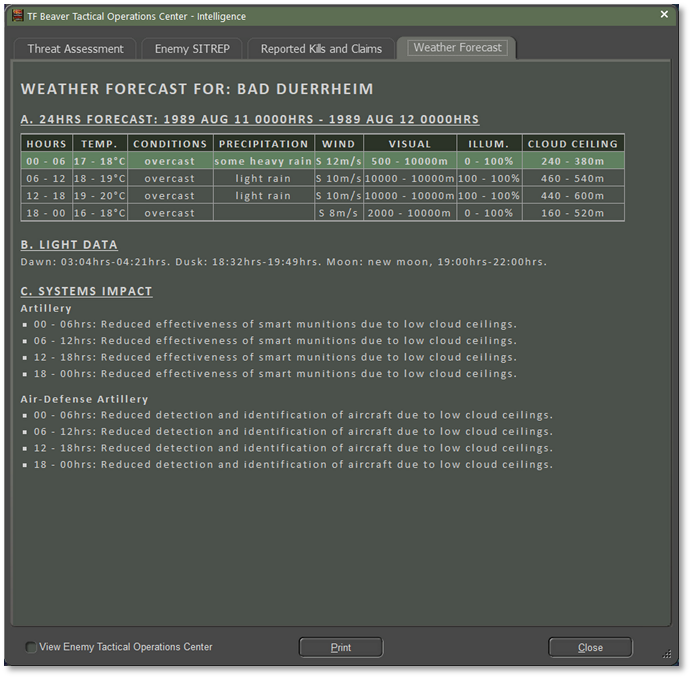Pick the 12 - 18 hours forecast row
The width and height of the screenshot is (691, 678).
pyautogui.click(x=322, y=195)
